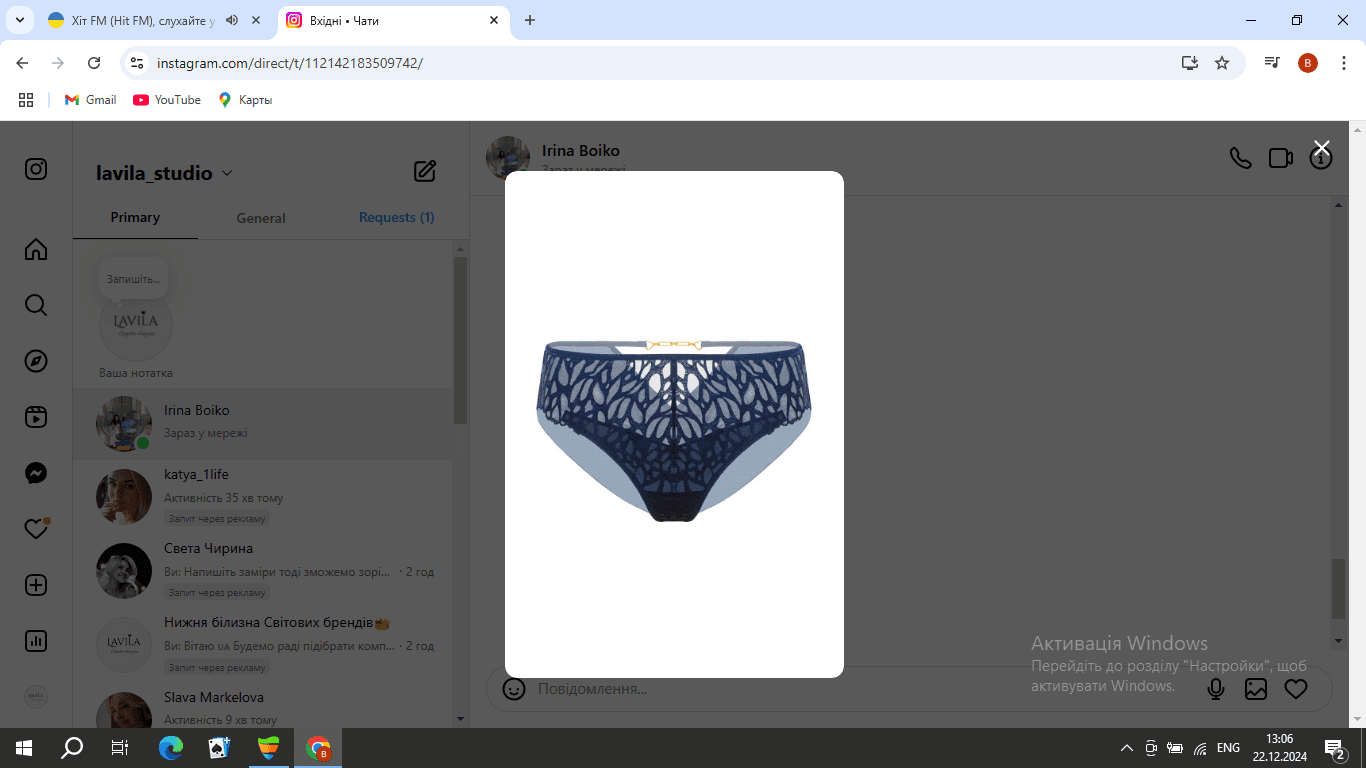Bookmark this page with star icon

pyautogui.click(x=1222, y=63)
